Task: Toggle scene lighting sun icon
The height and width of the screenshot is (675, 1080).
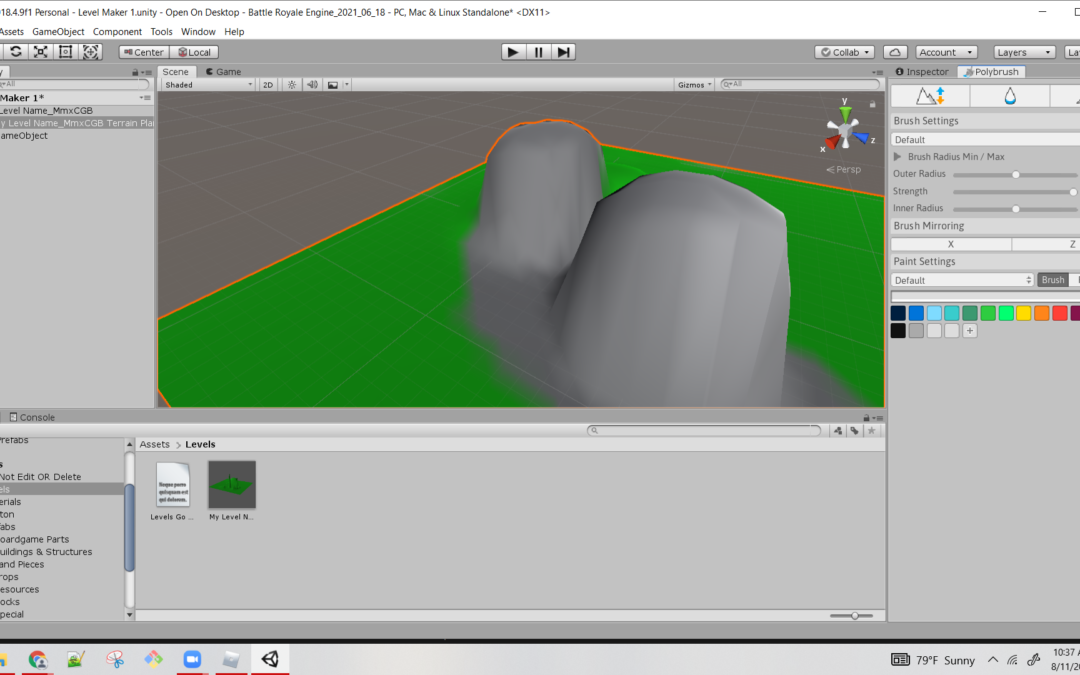Action: [x=292, y=85]
